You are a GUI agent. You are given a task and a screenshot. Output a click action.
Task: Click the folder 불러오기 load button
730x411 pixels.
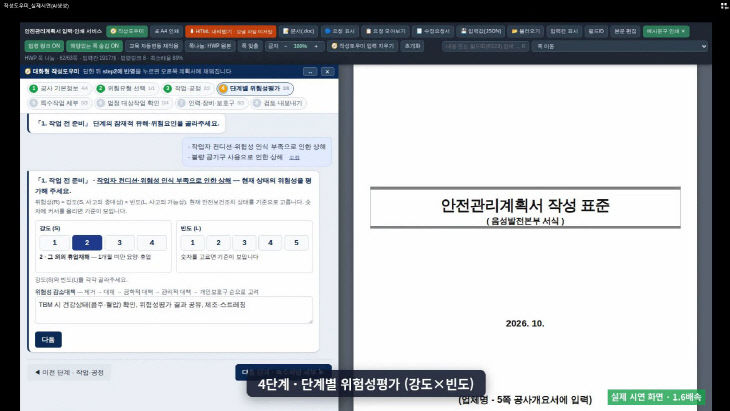pos(526,31)
